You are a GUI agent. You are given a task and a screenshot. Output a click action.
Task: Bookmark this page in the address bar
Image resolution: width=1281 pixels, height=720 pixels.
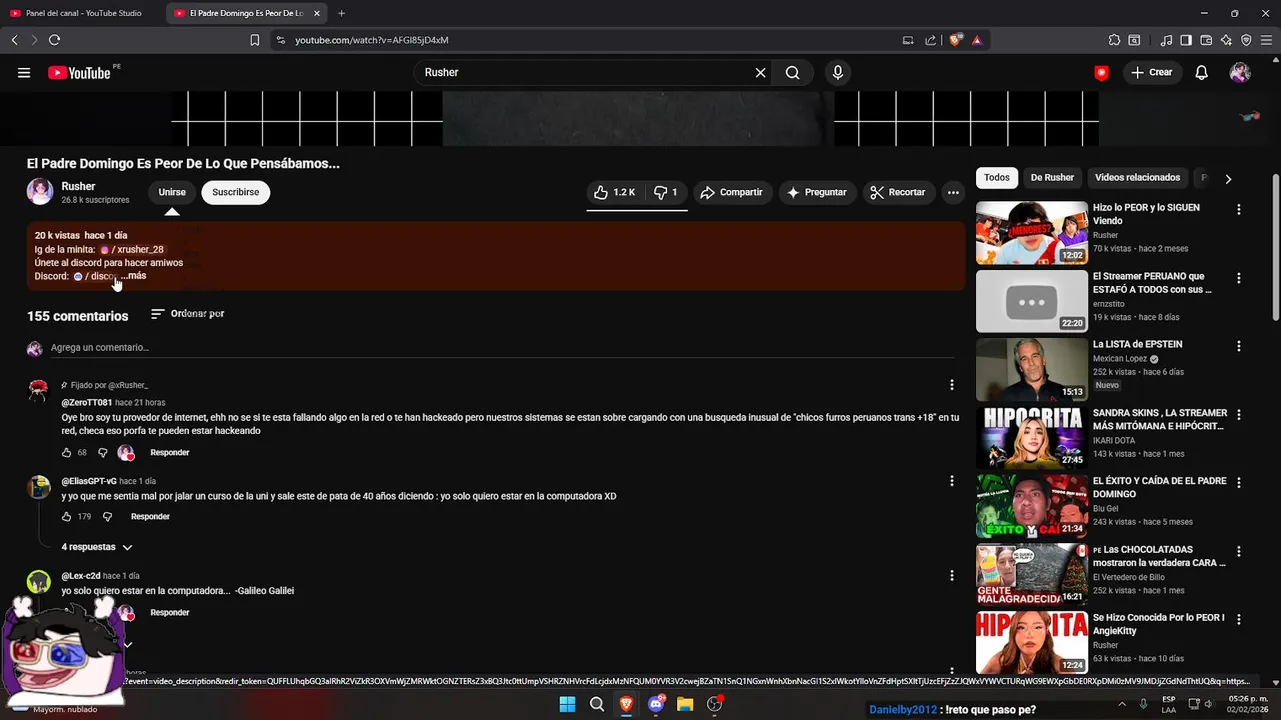255,40
